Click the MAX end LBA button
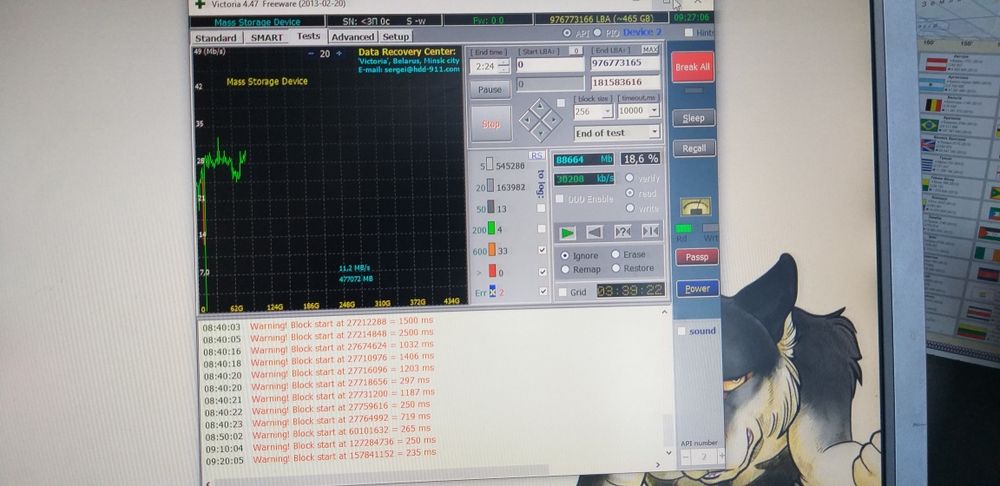The image size is (1000, 486). (650, 50)
